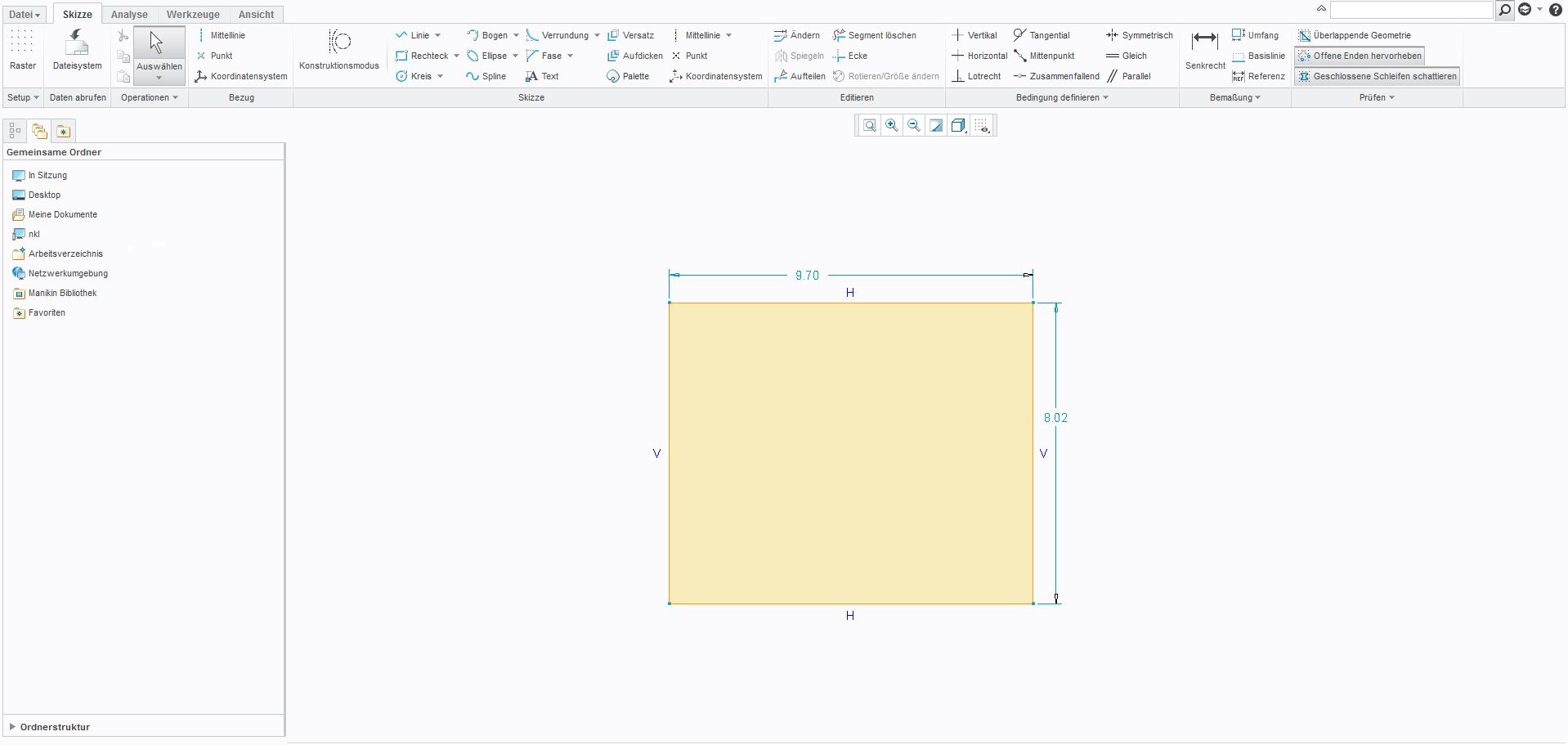Click the Umfang perimeter tool
The image size is (1568, 745).
tap(1256, 35)
